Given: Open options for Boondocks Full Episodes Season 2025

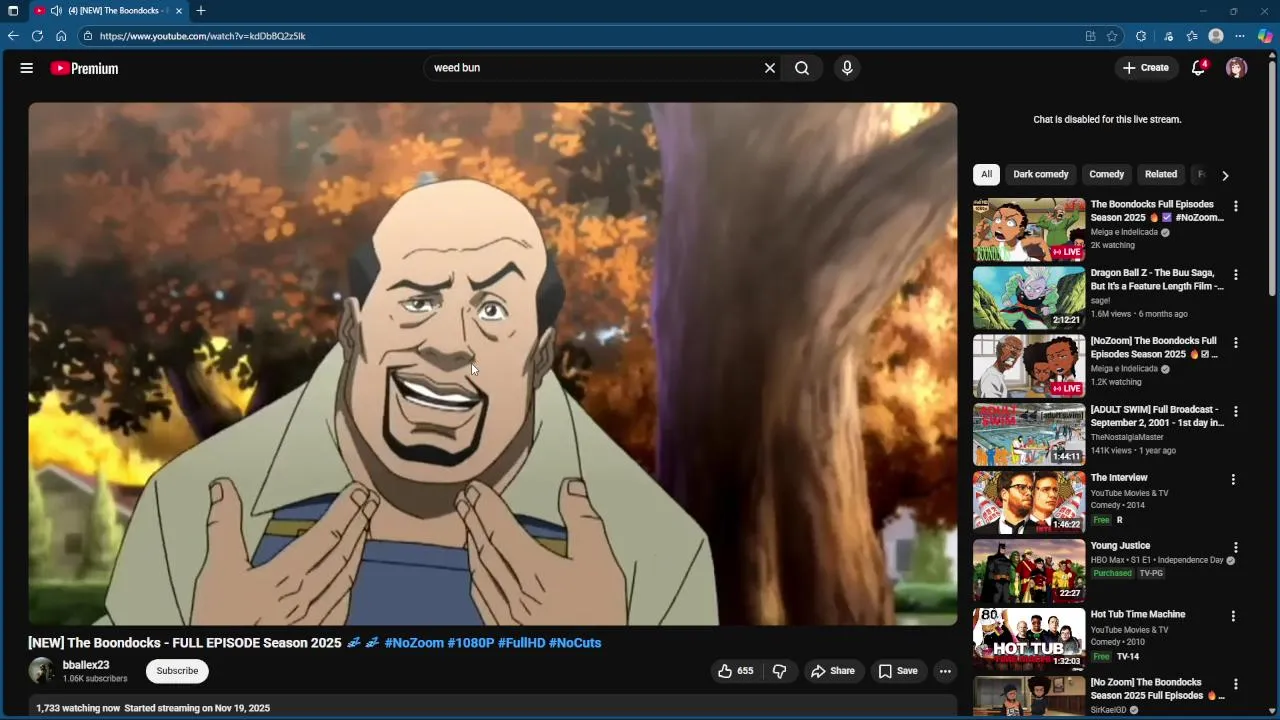Looking at the screenshot, I should point(1236,206).
